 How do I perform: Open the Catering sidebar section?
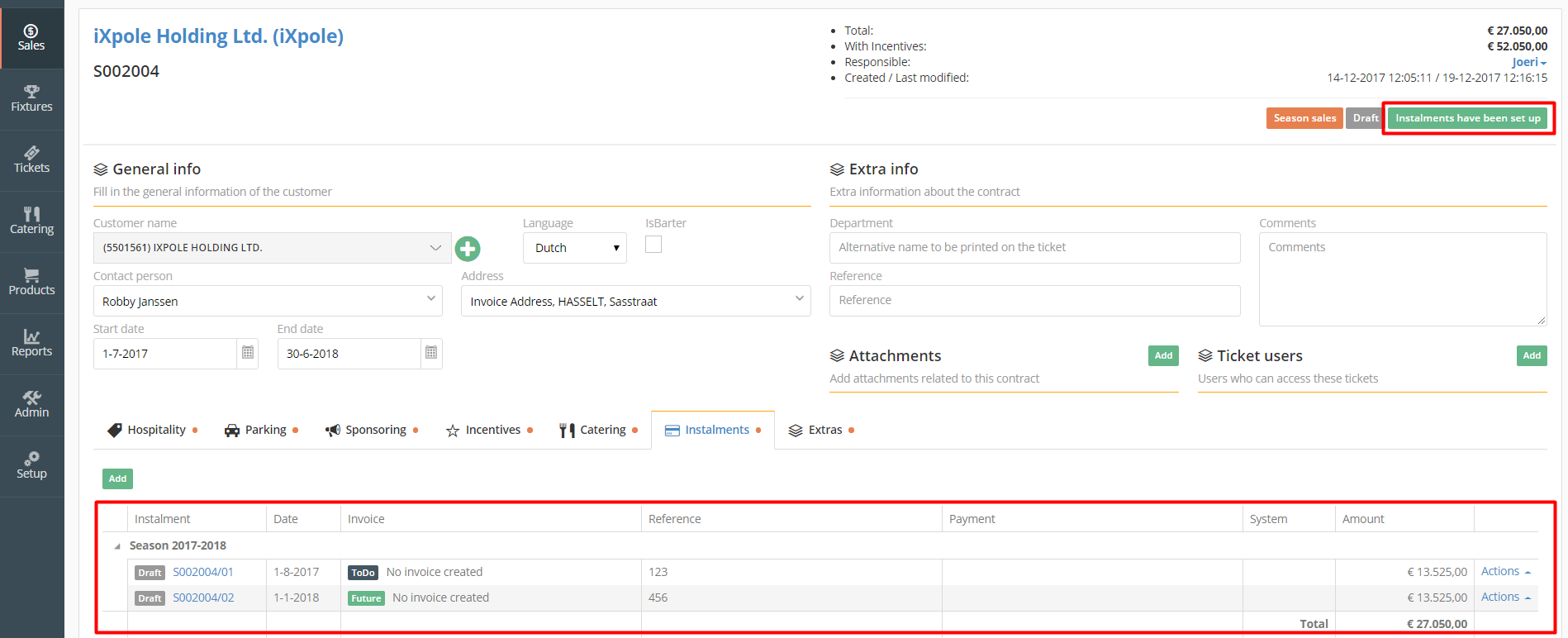coord(31,221)
